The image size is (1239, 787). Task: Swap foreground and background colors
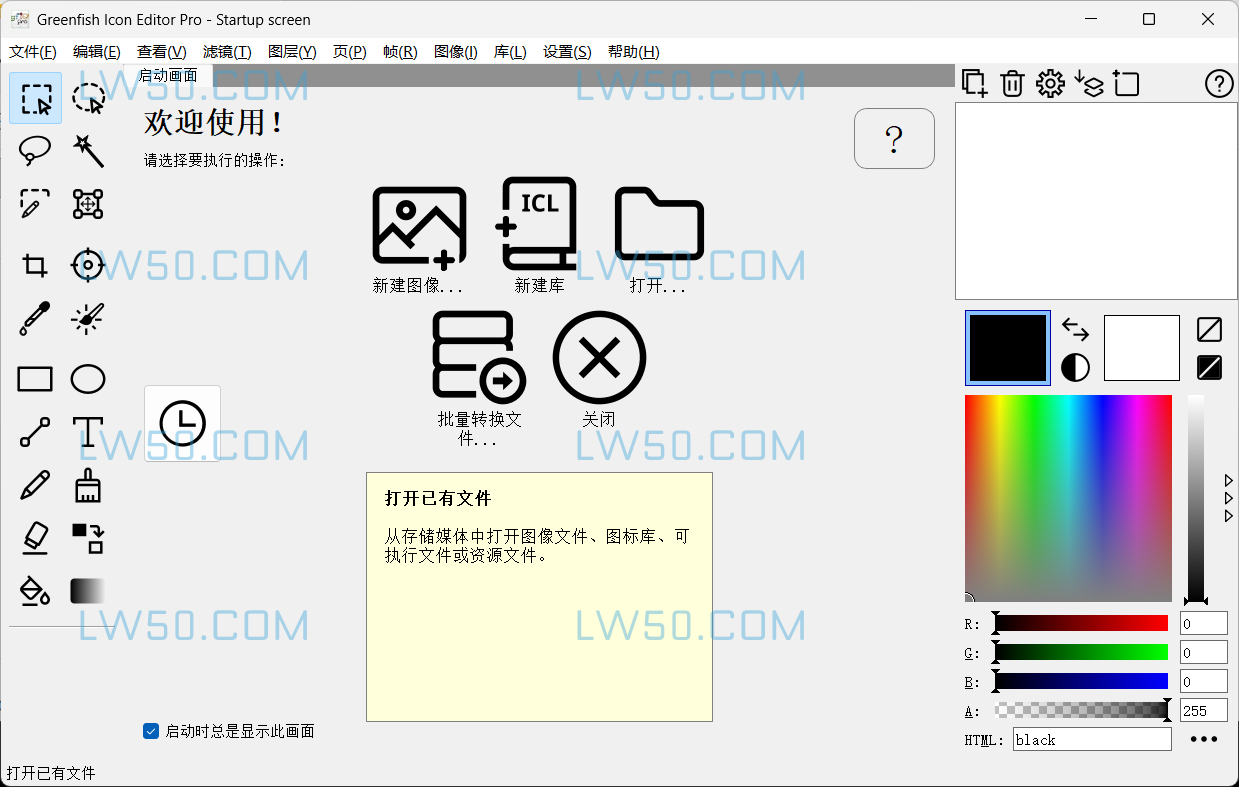click(1074, 328)
